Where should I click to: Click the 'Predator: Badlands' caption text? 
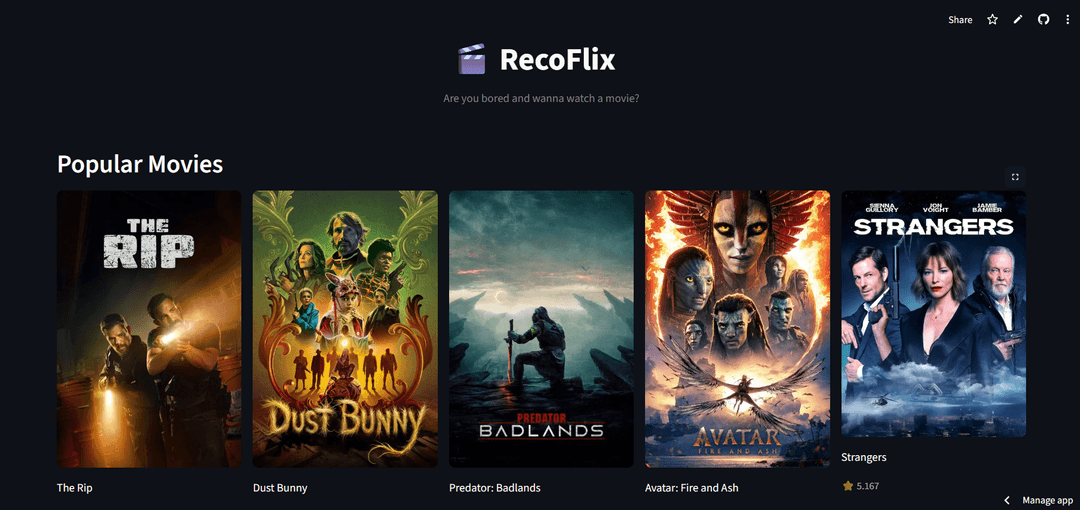(495, 488)
